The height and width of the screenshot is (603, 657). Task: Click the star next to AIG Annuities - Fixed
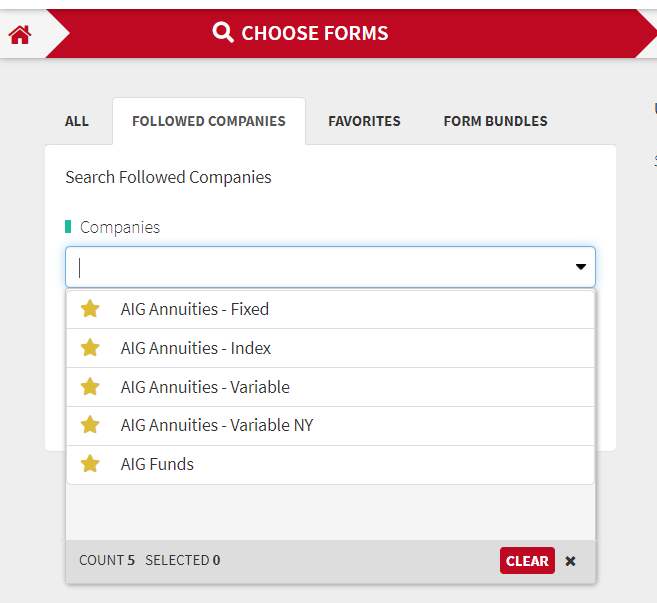(90, 309)
